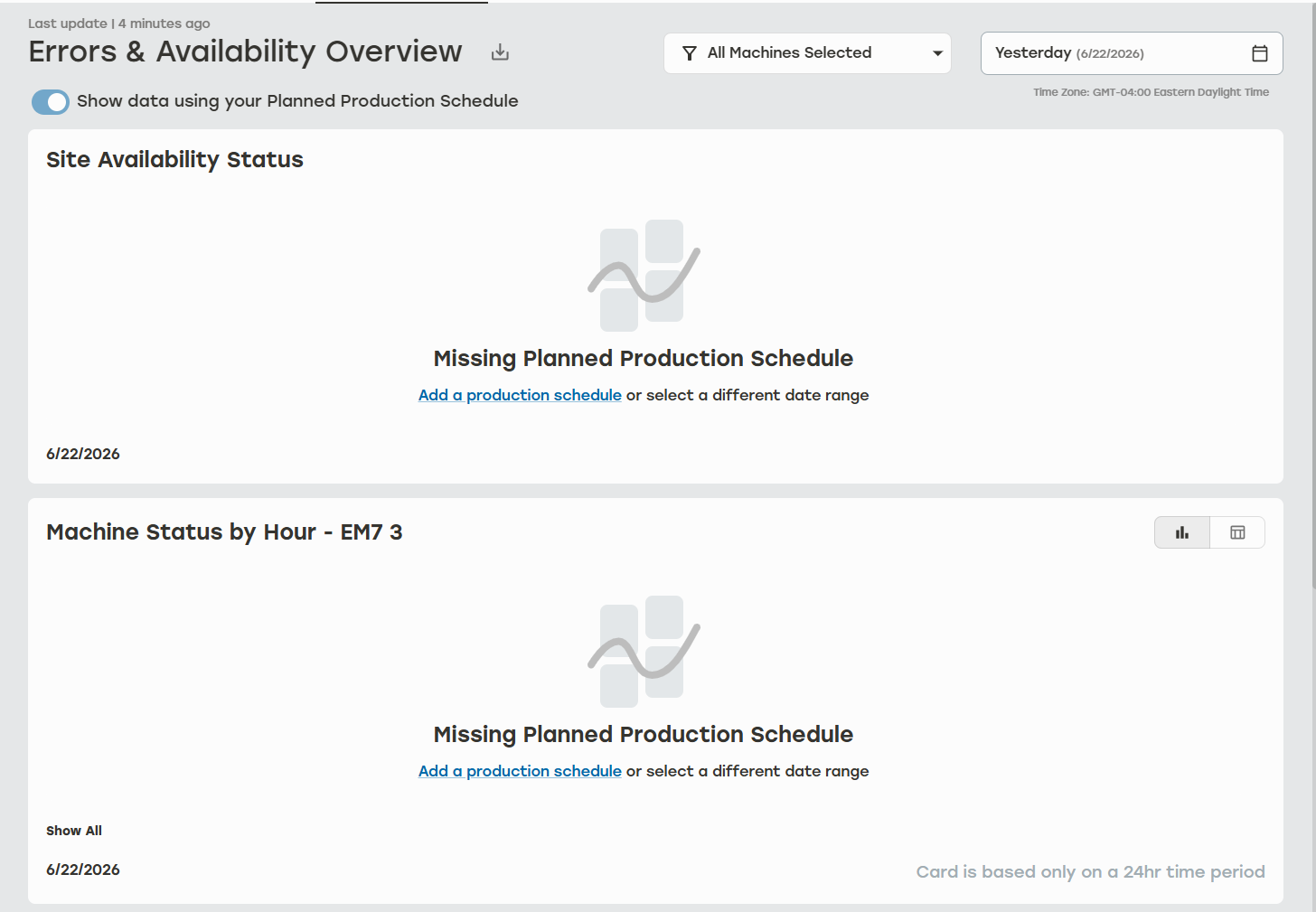Click the download report icon
The width and height of the screenshot is (1316, 912).
click(500, 52)
